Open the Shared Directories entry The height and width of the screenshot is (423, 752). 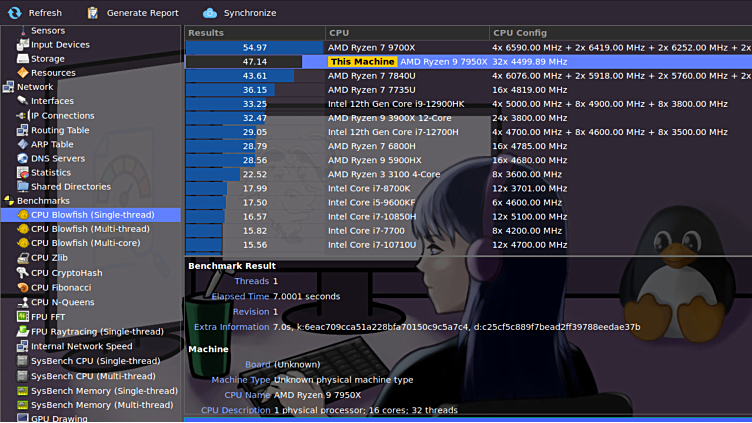point(70,186)
